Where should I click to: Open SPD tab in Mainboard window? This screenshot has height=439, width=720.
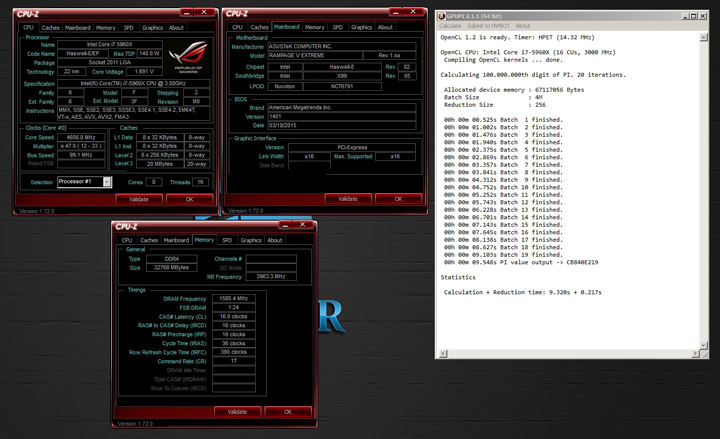pyautogui.click(x=338, y=27)
